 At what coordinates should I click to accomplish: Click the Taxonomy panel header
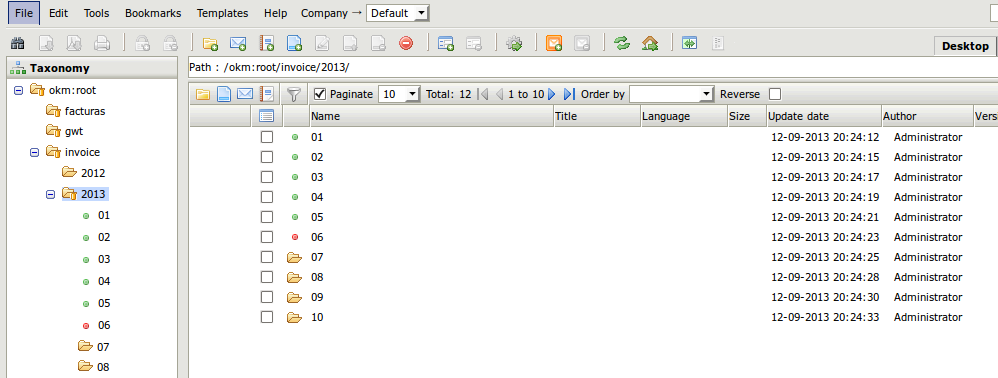tap(92, 68)
